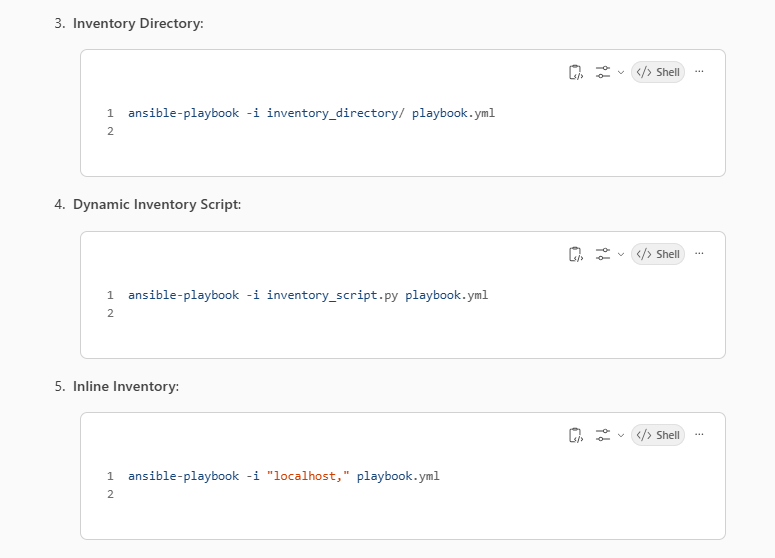Expand settings chevron in Dynamic Inventory Script block
The height and width of the screenshot is (558, 775).
(621, 255)
